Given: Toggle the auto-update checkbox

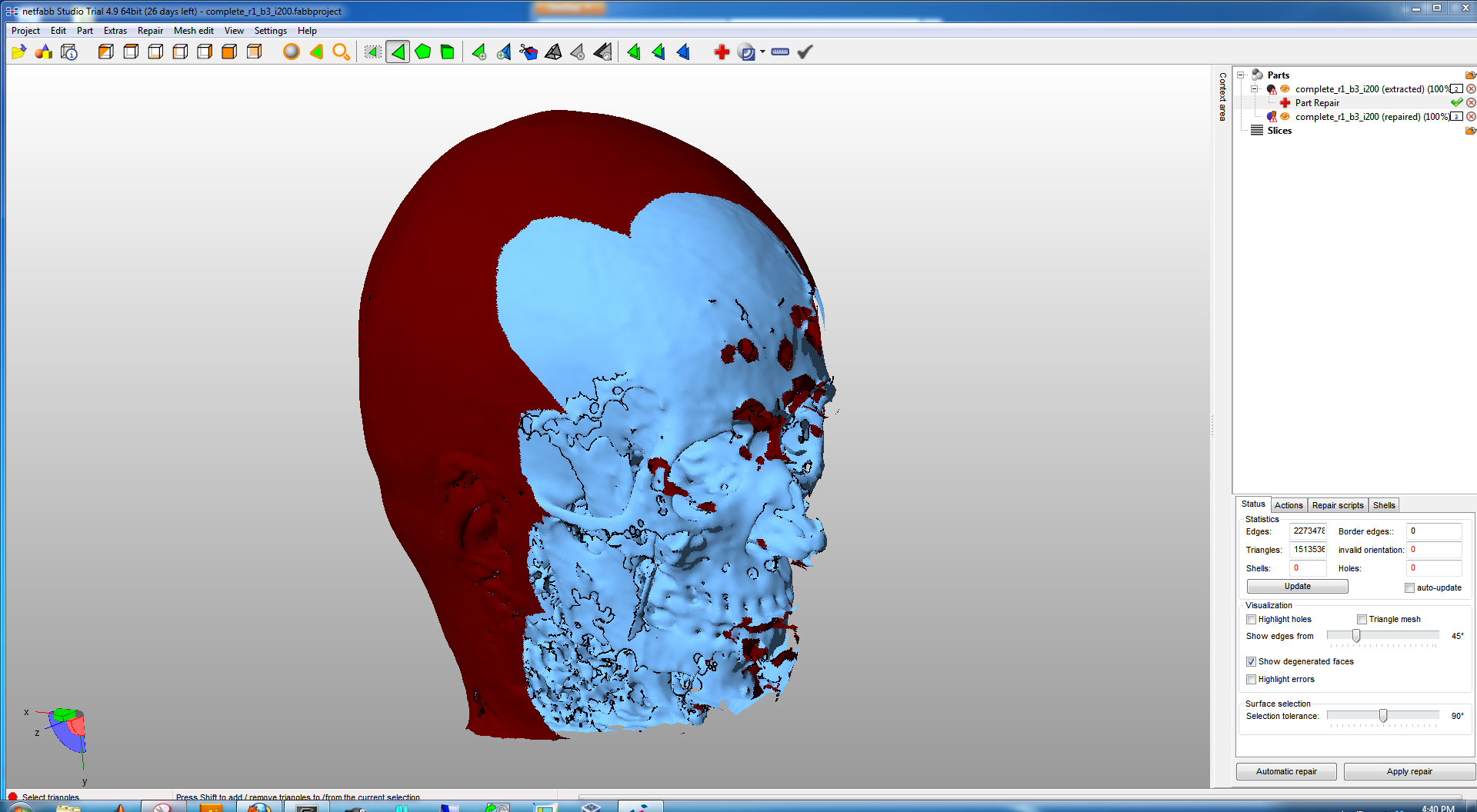Looking at the screenshot, I should coord(1409,588).
